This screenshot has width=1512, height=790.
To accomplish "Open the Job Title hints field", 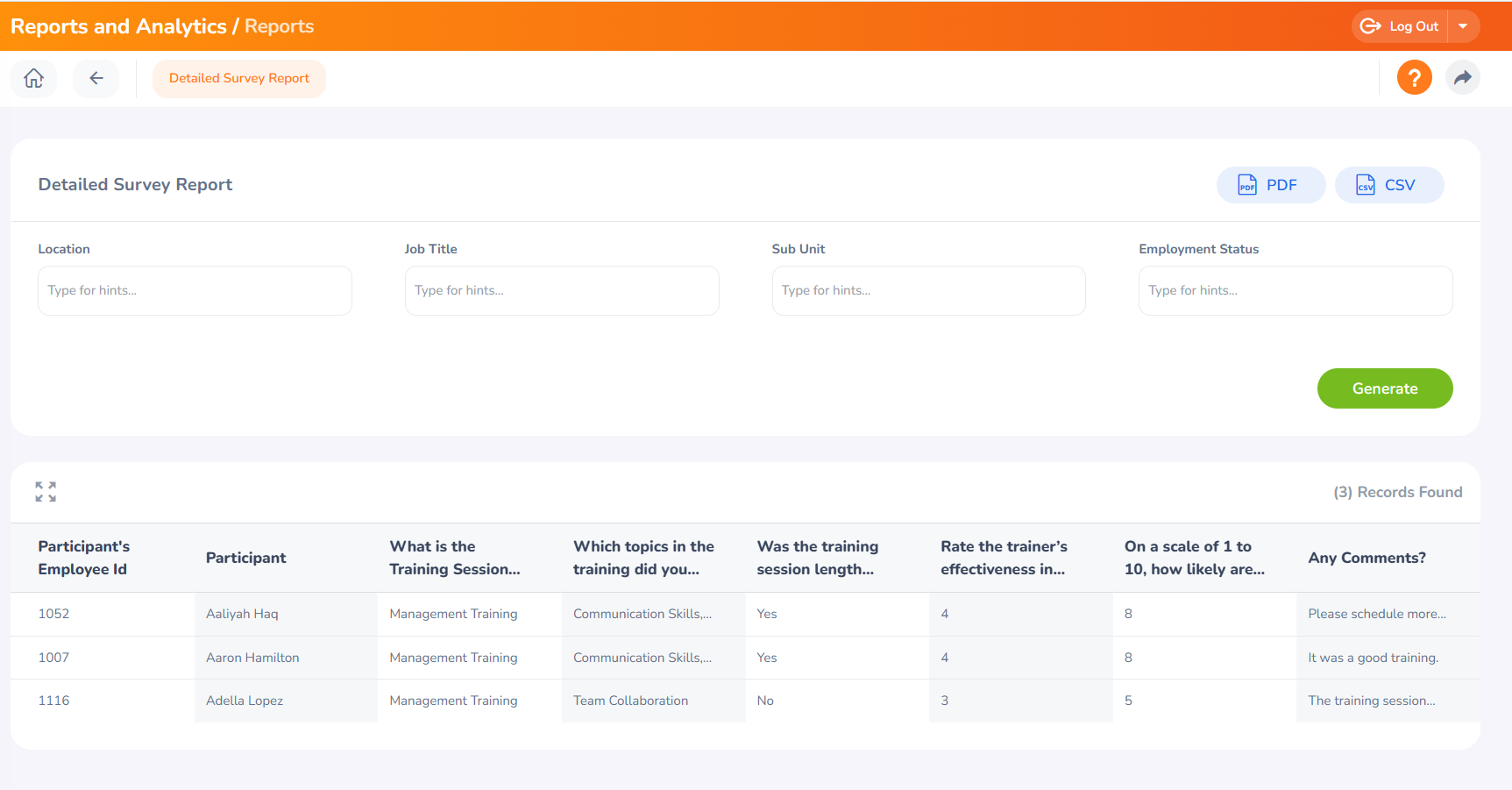I will [x=561, y=290].
